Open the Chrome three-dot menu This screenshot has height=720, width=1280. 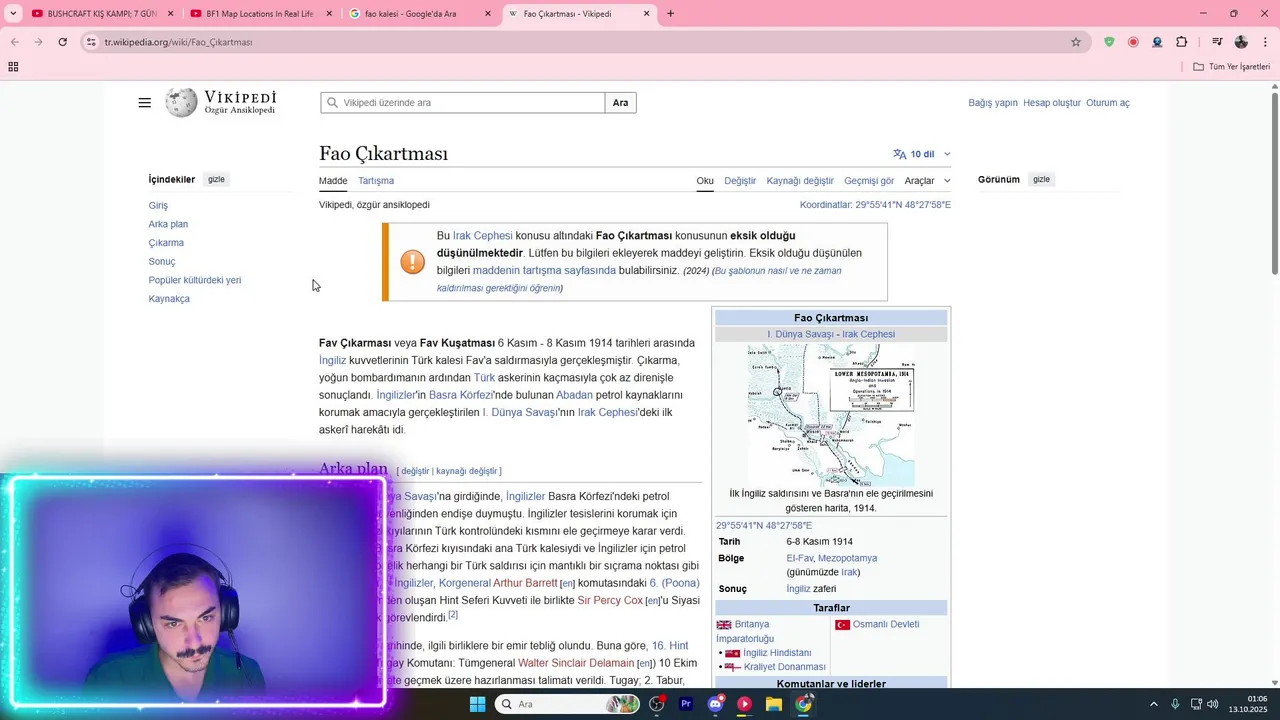click(1266, 42)
